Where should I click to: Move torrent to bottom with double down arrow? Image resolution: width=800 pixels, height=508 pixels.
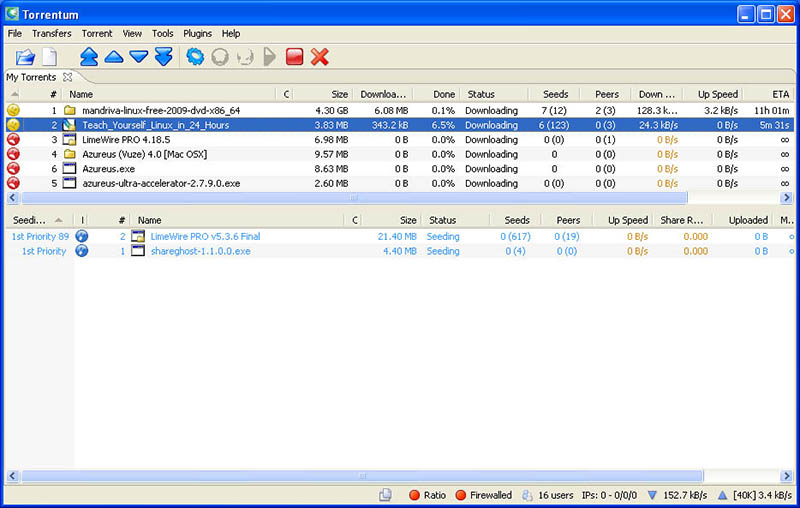tap(163, 57)
